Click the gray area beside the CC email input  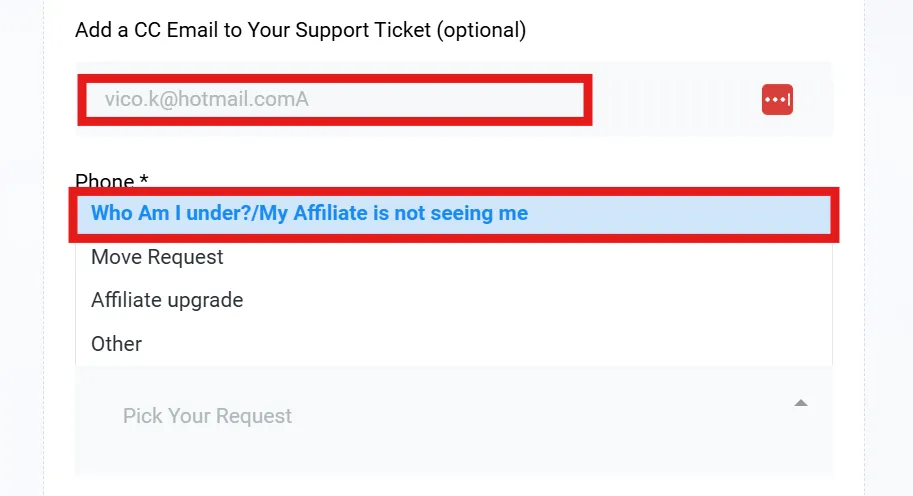pos(675,100)
